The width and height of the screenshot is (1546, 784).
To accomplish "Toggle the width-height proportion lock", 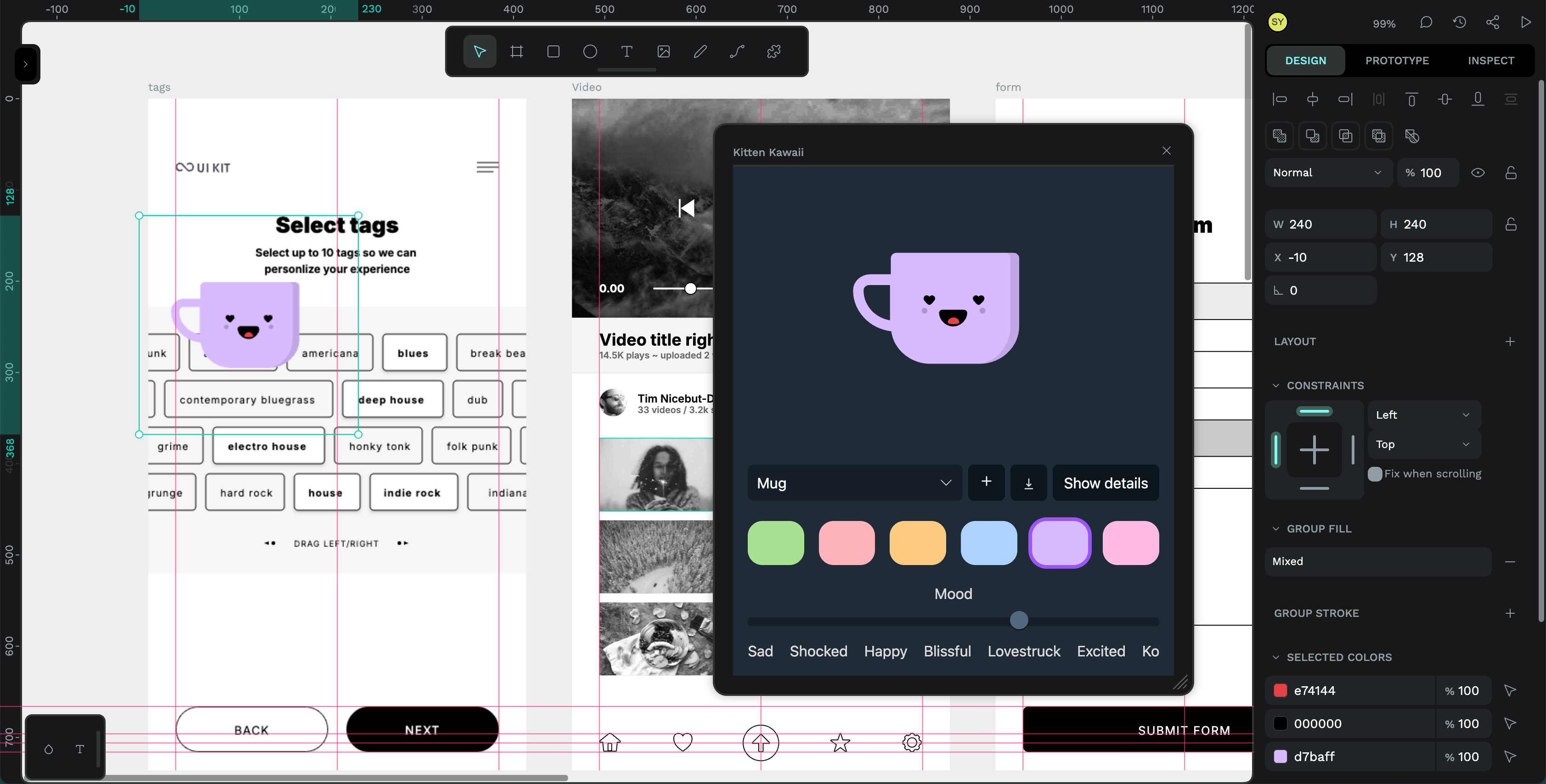I will [1511, 224].
